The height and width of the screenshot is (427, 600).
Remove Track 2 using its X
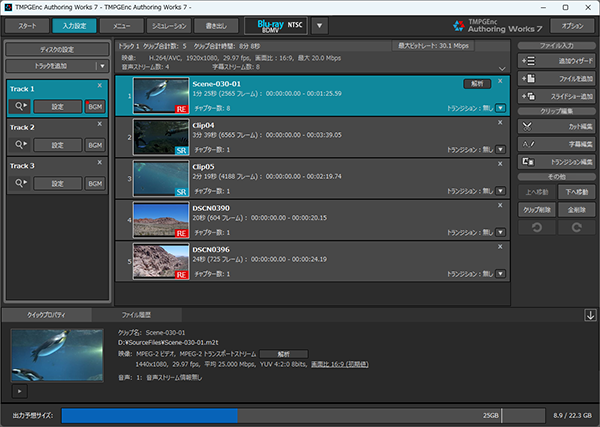[99, 124]
